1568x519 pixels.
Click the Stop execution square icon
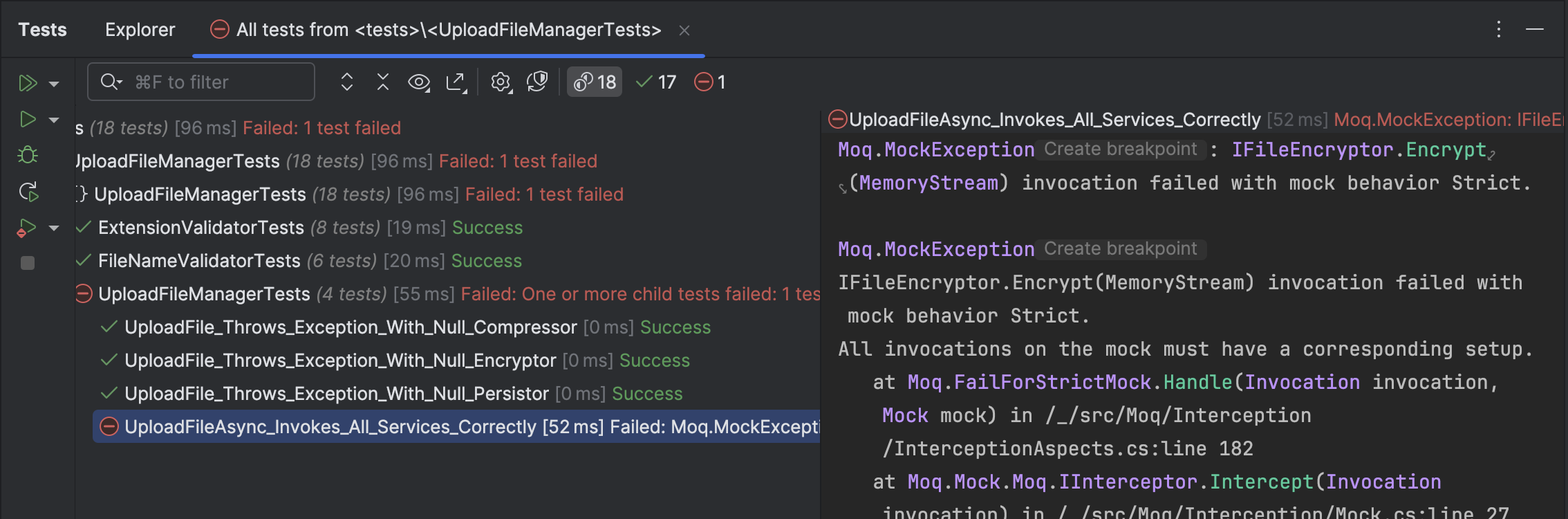[x=28, y=263]
